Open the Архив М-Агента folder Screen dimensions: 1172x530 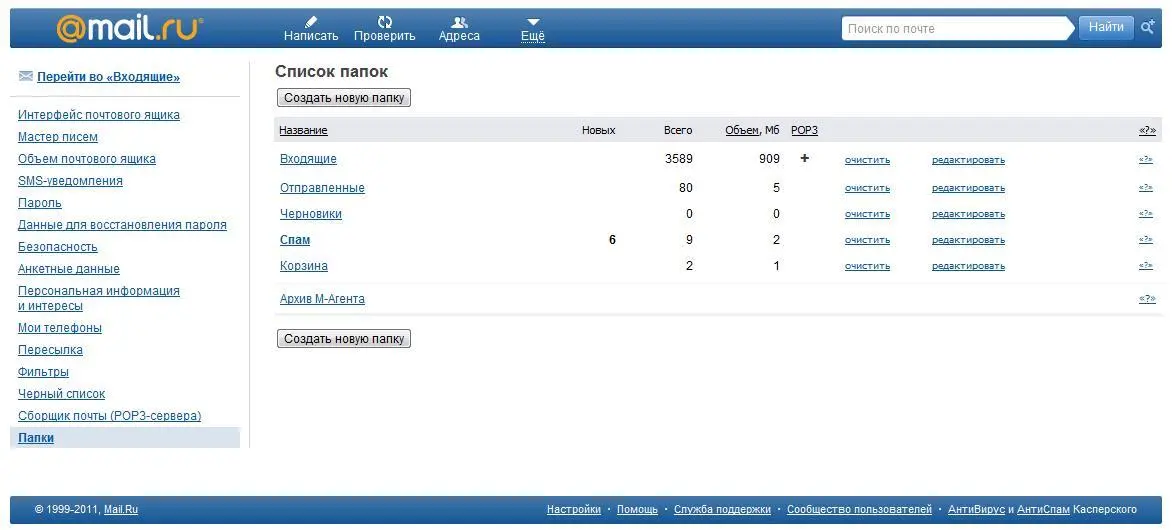click(322, 299)
